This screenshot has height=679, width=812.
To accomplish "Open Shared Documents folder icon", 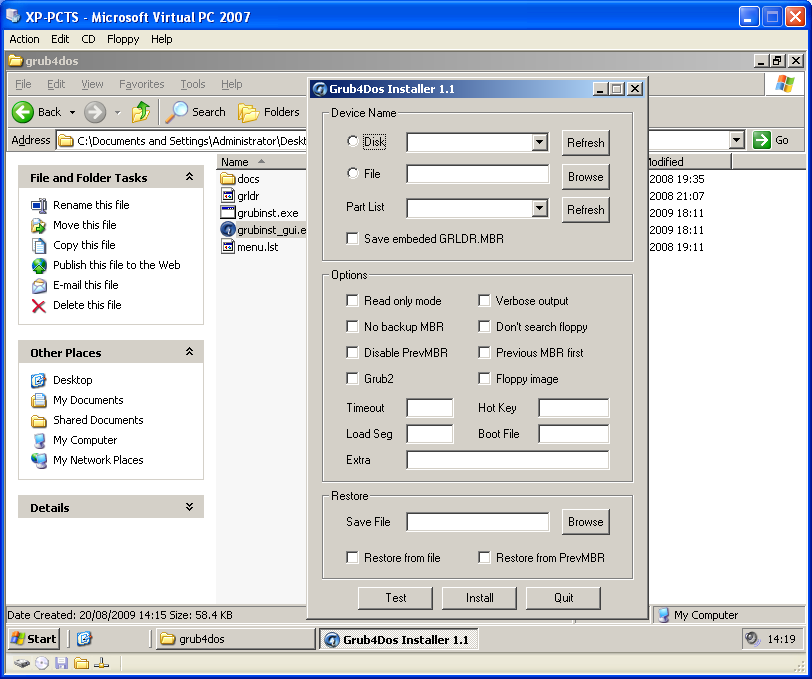I will 39,421.
